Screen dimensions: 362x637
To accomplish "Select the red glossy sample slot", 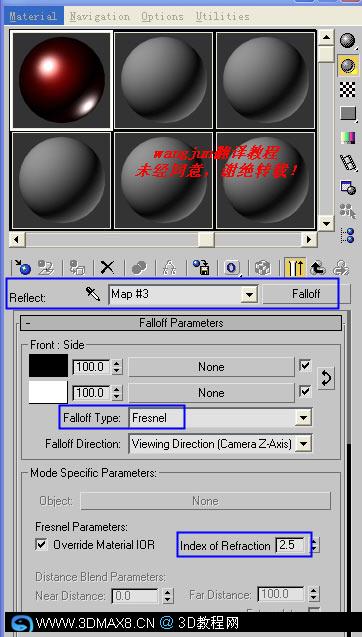I will 61,80.
